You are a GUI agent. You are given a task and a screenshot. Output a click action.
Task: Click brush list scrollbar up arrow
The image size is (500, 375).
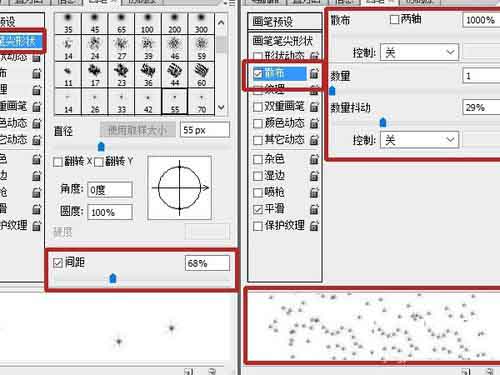(x=221, y=23)
